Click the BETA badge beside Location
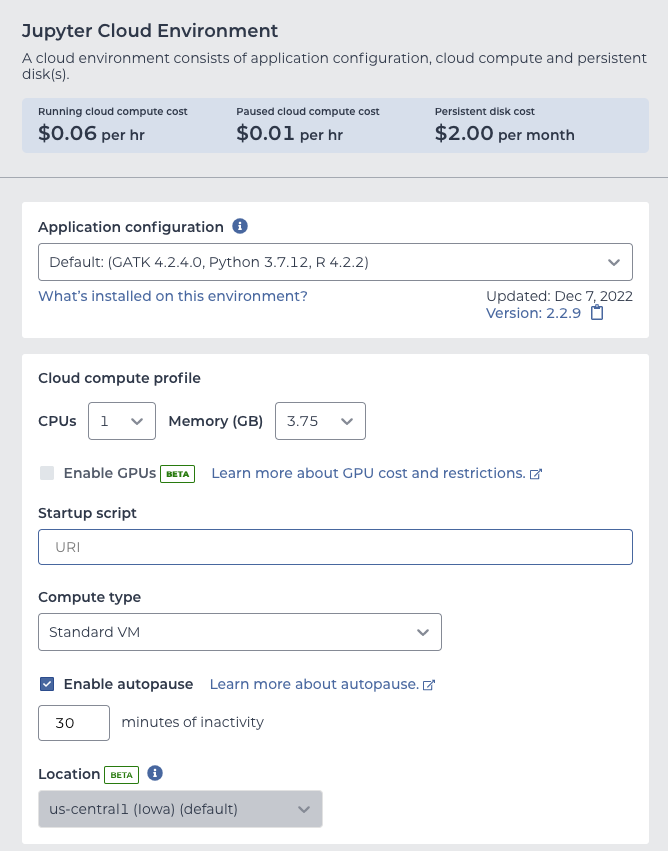This screenshot has height=851, width=668. [x=122, y=774]
